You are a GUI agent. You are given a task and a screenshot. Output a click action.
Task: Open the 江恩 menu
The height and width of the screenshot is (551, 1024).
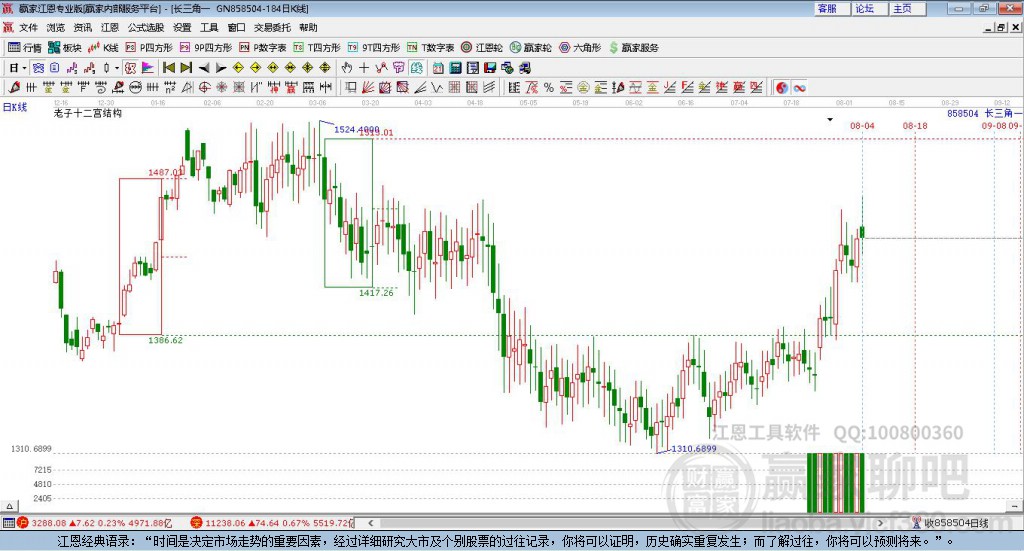point(110,27)
